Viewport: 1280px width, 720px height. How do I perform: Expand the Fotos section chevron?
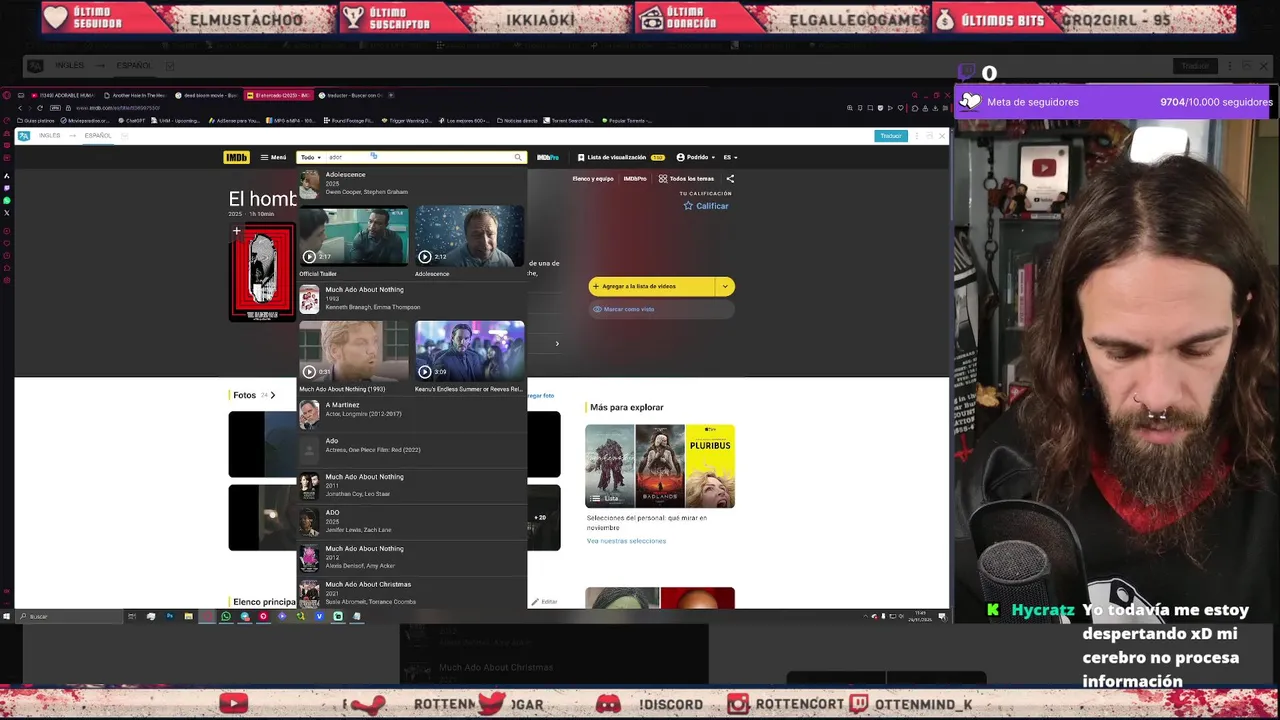[x=272, y=395]
